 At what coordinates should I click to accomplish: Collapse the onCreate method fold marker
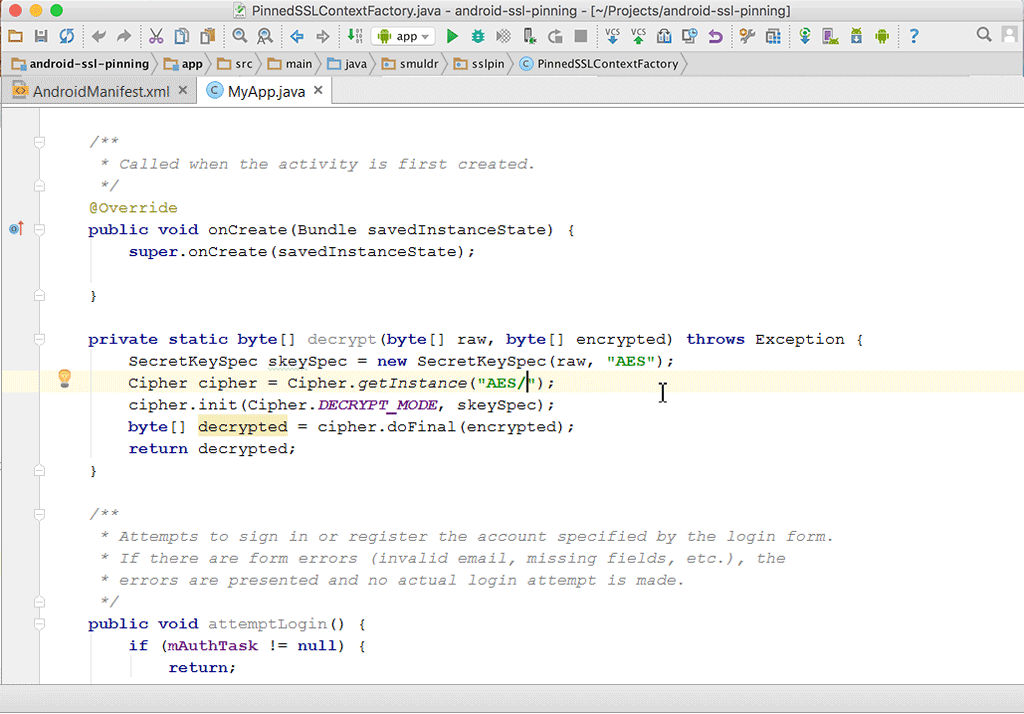click(x=40, y=230)
